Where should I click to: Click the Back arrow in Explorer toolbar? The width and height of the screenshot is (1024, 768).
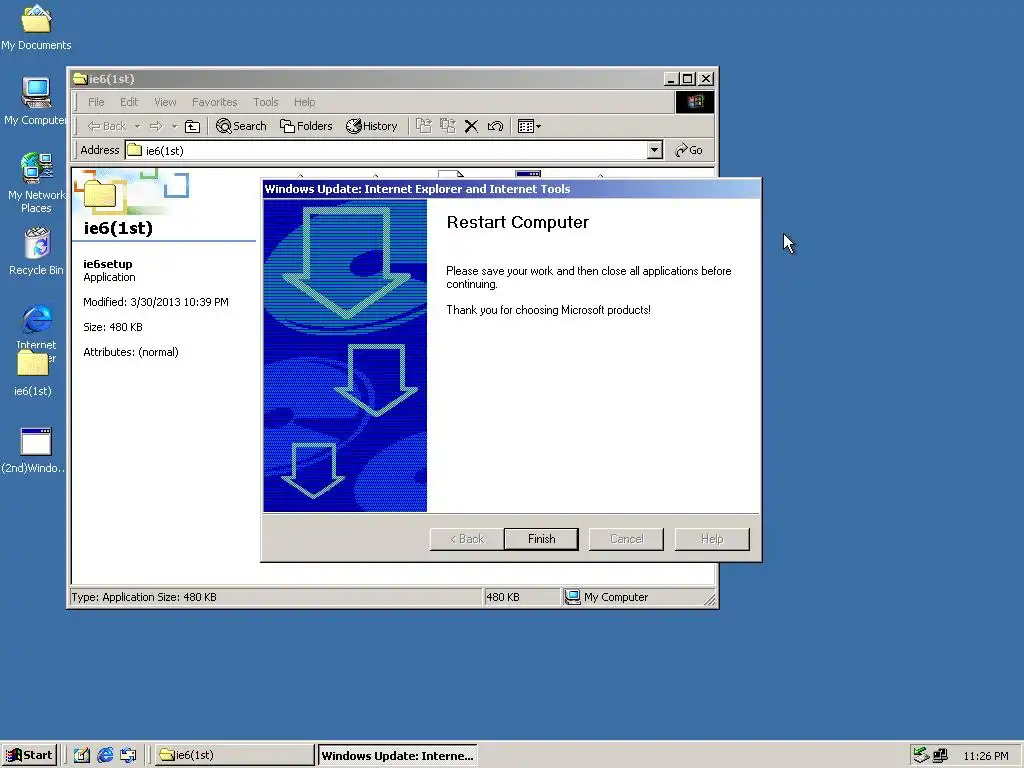pos(106,126)
